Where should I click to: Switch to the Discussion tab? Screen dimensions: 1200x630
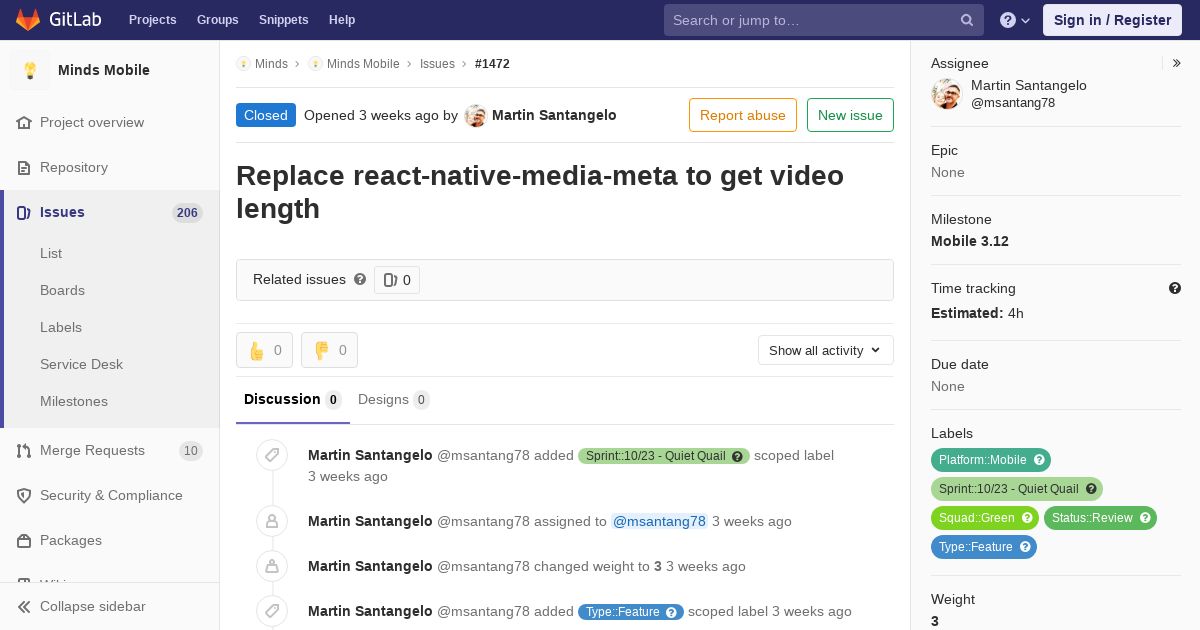point(293,400)
